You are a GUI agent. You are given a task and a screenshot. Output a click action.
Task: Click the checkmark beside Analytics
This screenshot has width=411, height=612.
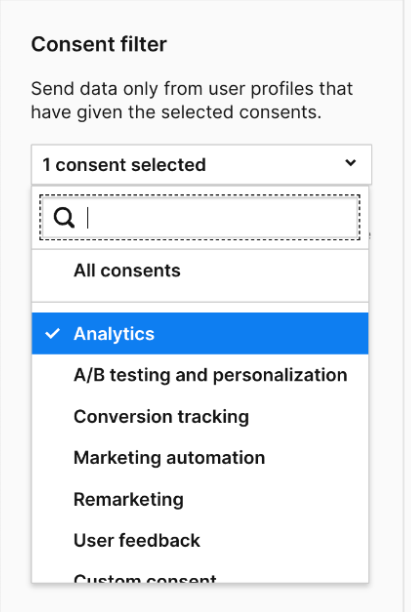[52, 334]
